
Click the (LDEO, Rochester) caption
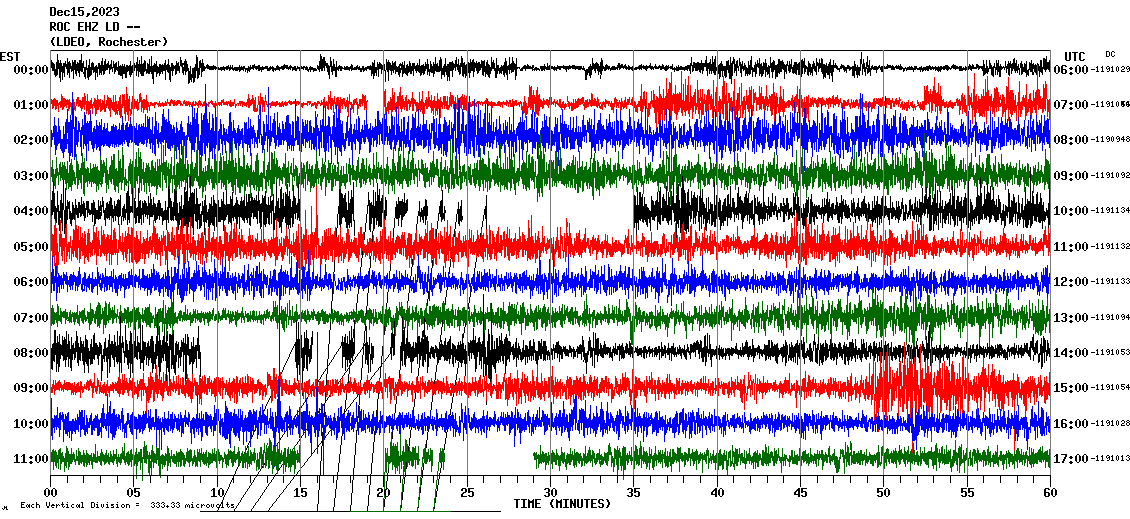pos(109,42)
